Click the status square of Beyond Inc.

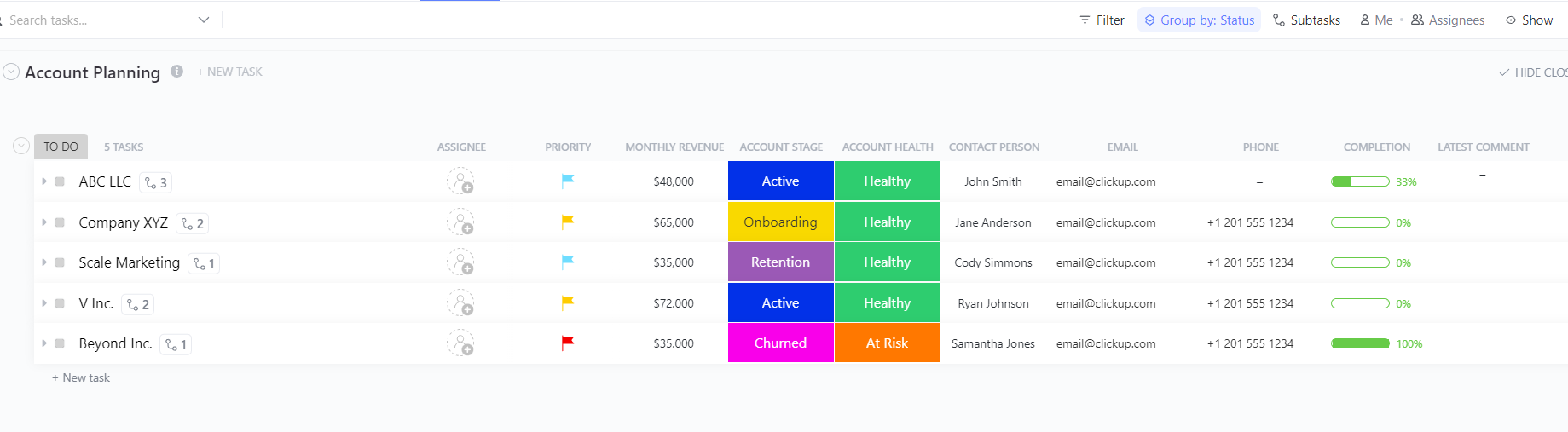[x=60, y=343]
